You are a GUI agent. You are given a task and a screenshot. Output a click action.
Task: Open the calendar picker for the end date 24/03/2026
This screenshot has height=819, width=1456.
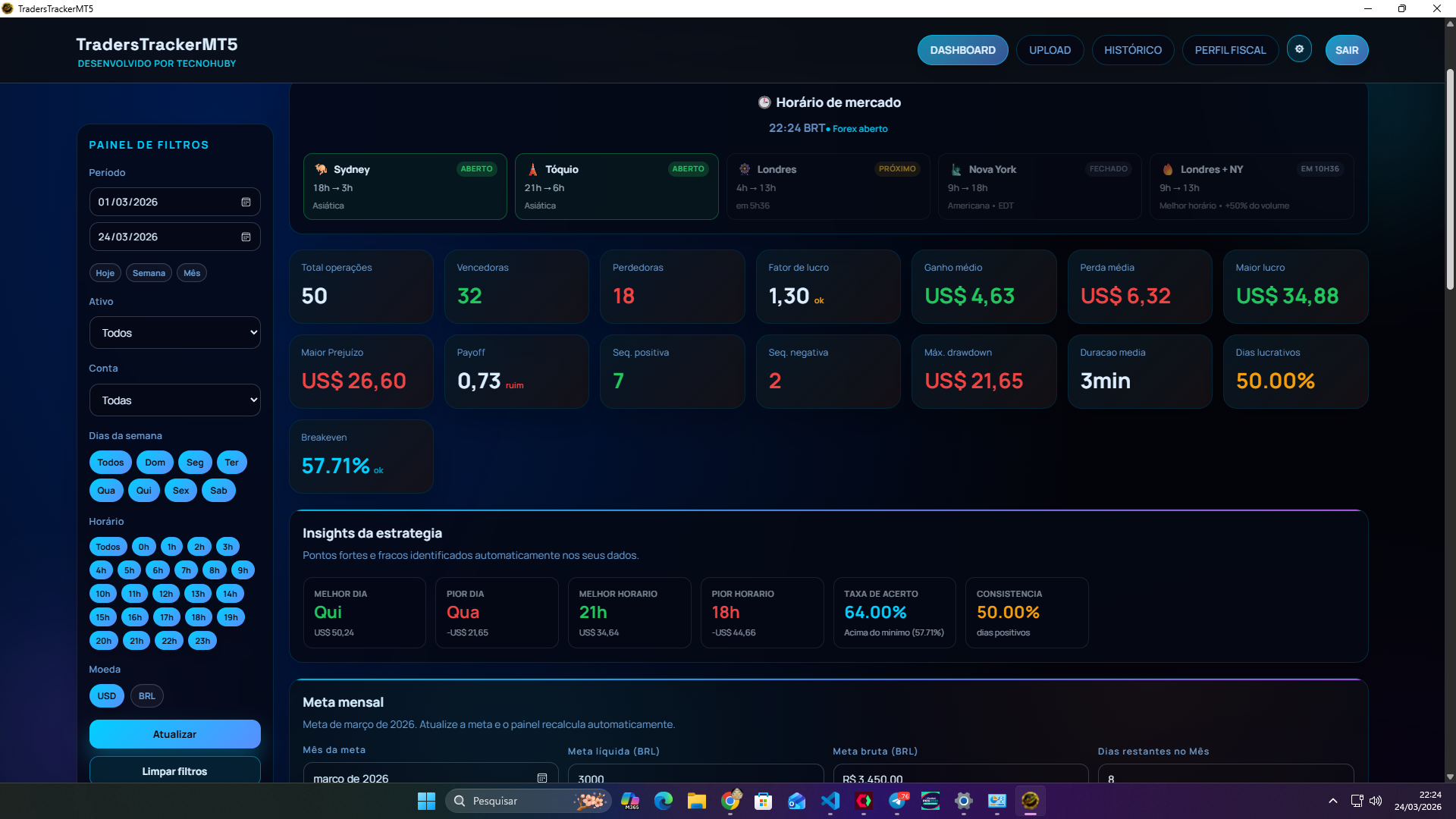246,237
